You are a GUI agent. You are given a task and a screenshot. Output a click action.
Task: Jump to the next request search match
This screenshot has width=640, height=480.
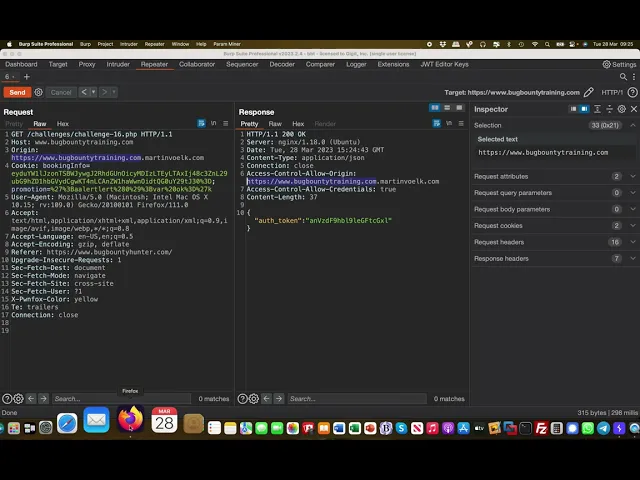click(x=43, y=398)
